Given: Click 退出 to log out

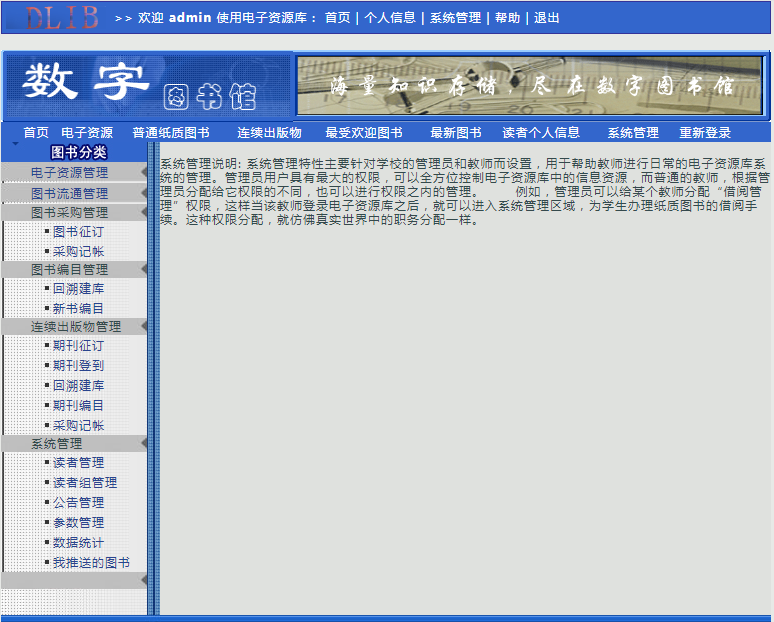Looking at the screenshot, I should pyautogui.click(x=546, y=18).
